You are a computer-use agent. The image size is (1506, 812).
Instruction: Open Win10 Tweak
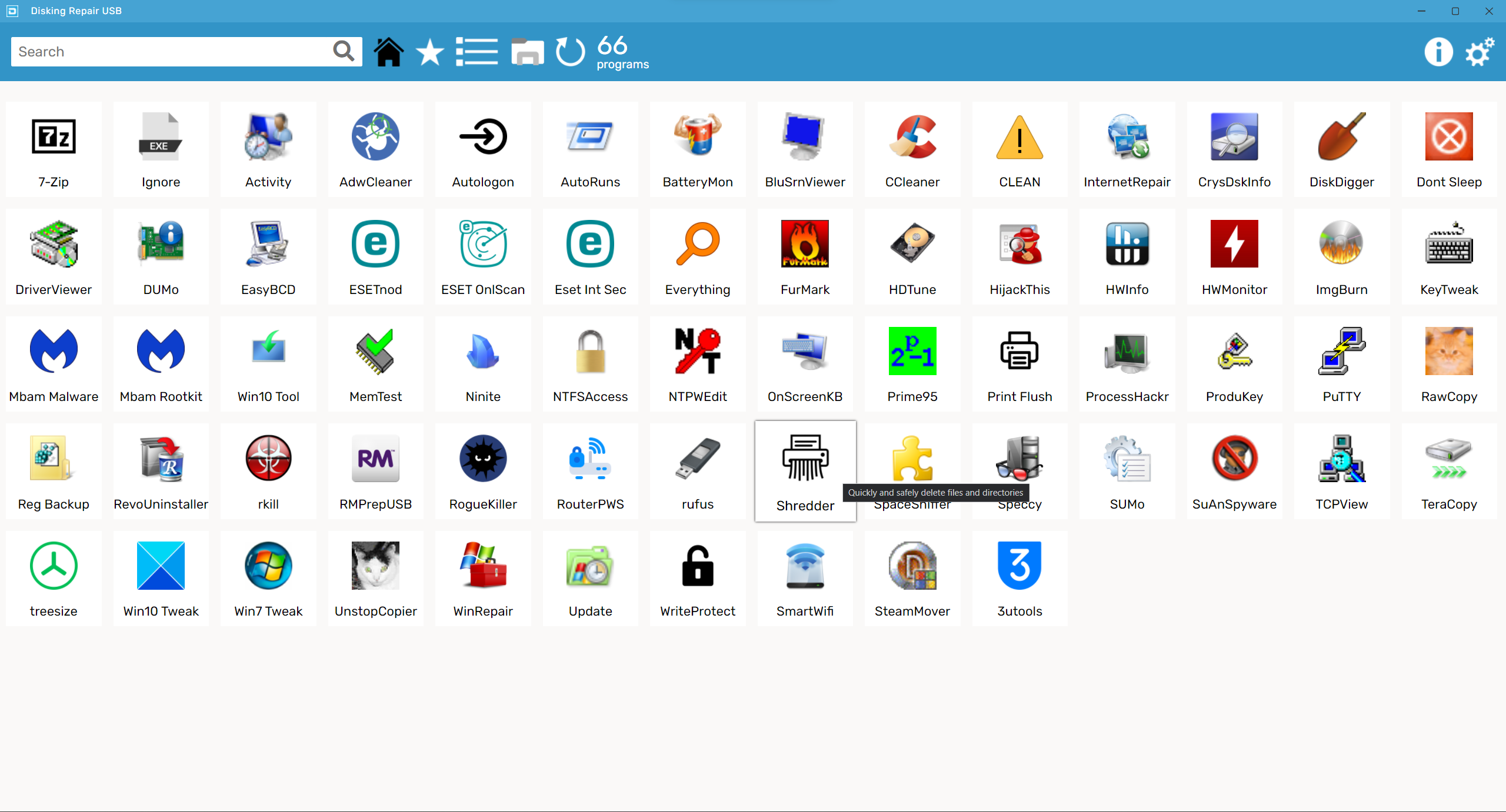[x=161, y=579]
